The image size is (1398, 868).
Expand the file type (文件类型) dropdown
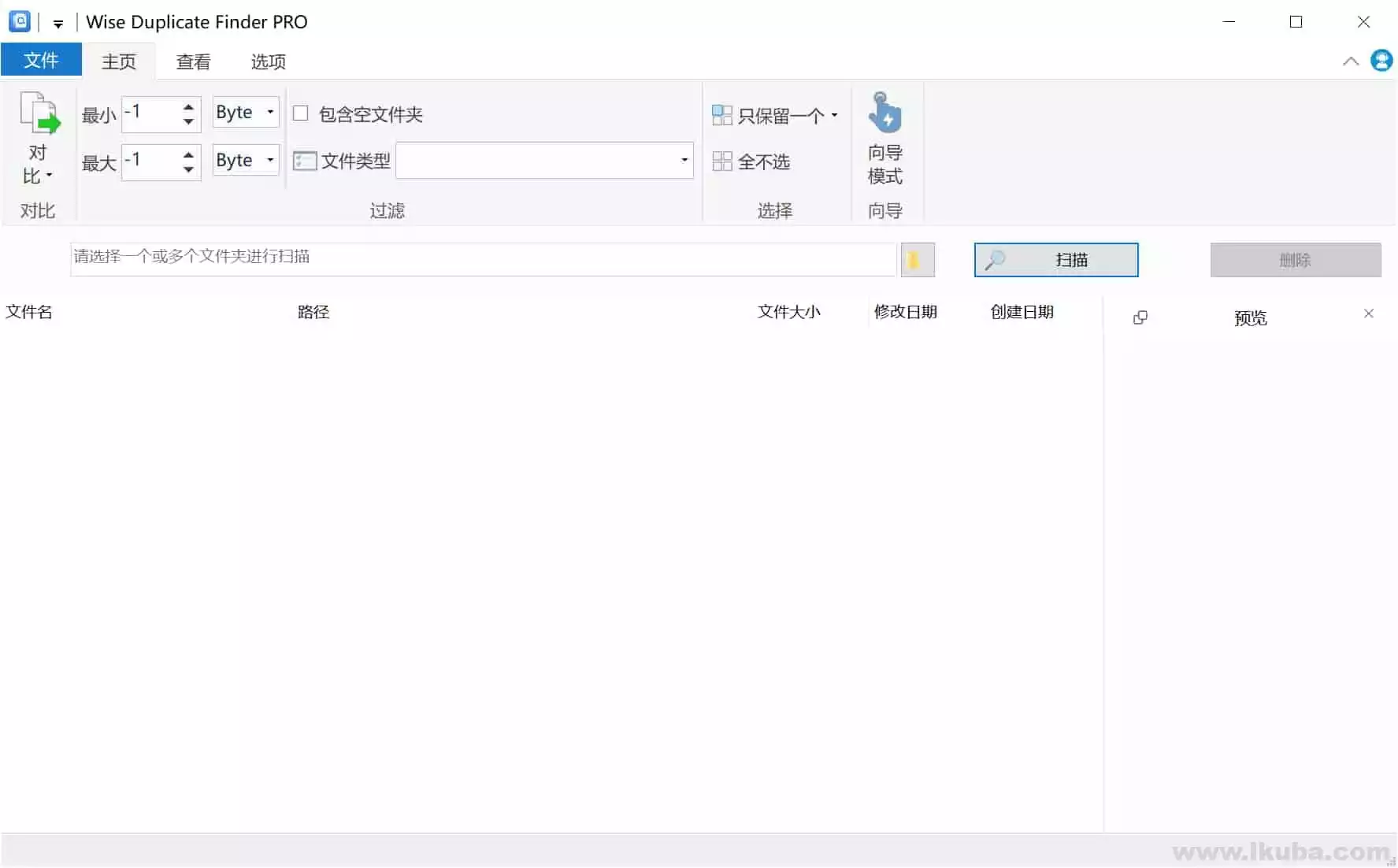(x=684, y=161)
